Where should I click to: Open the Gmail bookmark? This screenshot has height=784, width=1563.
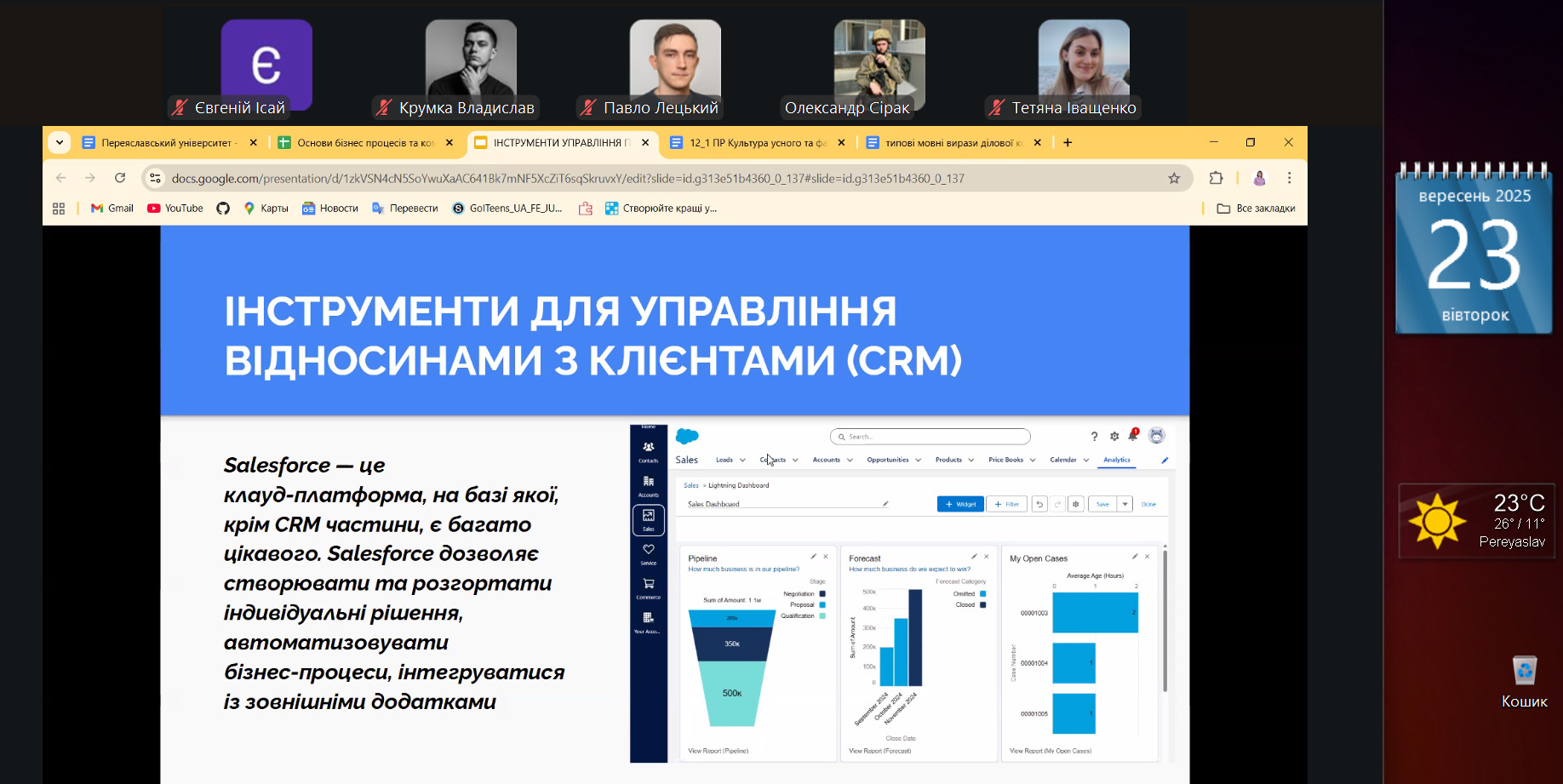tap(112, 209)
